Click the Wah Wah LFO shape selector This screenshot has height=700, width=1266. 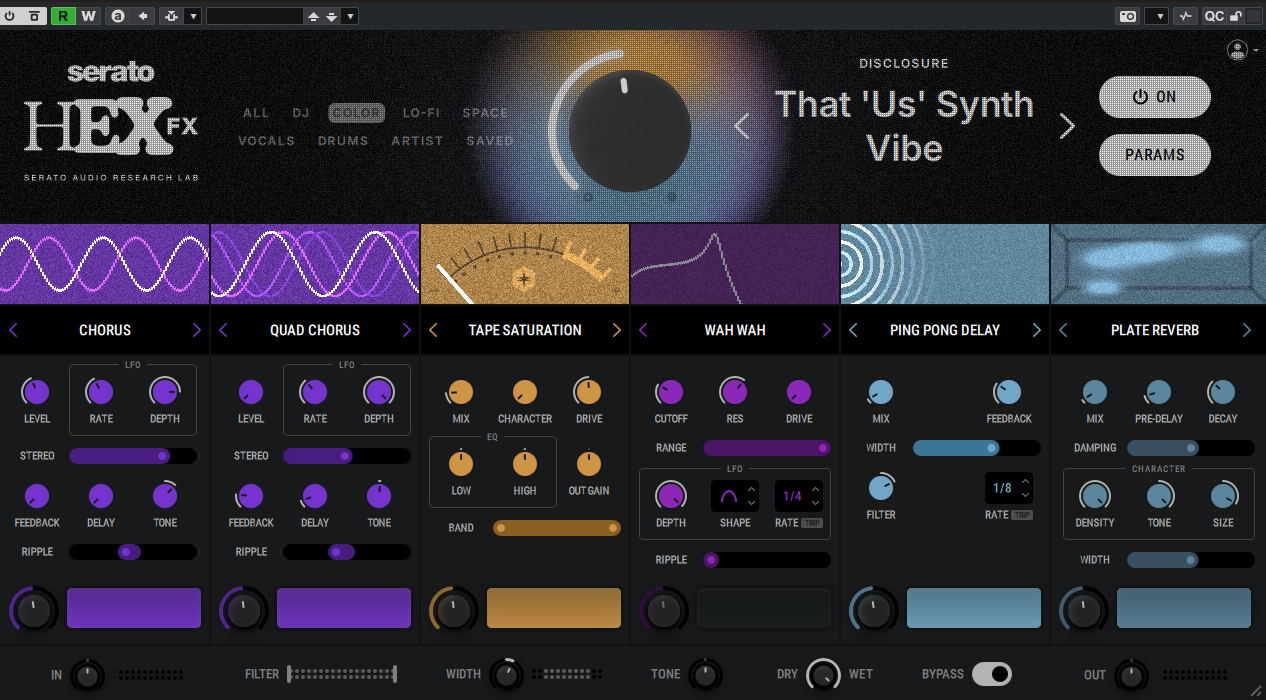click(735, 495)
